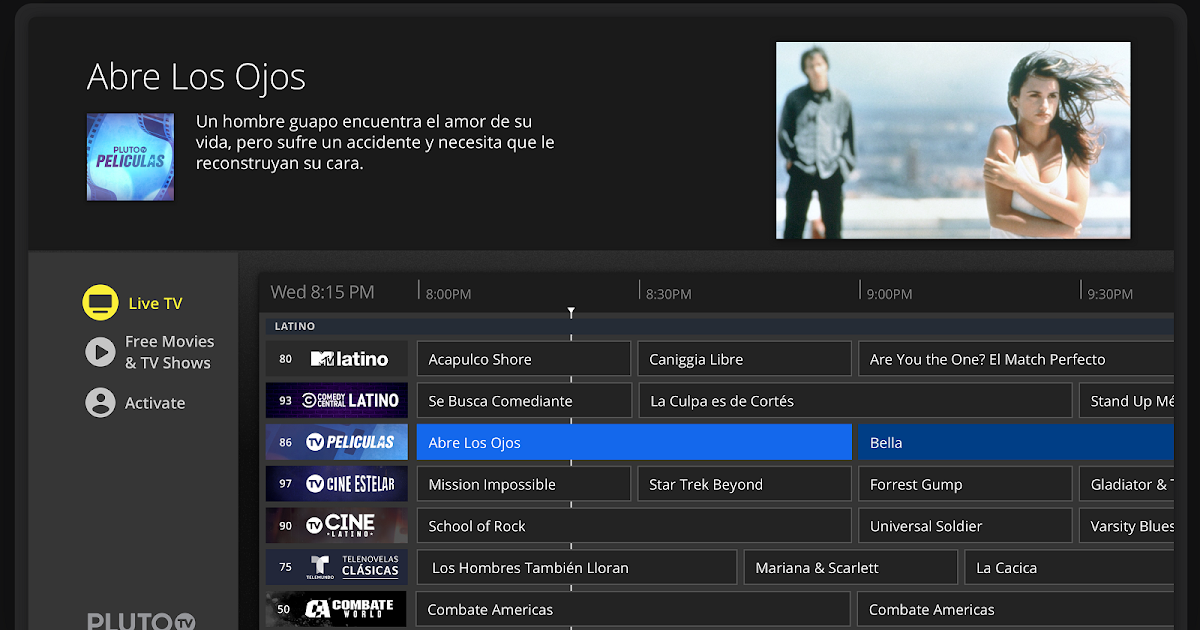Click the Abre Los Ojos video preview

point(953,140)
